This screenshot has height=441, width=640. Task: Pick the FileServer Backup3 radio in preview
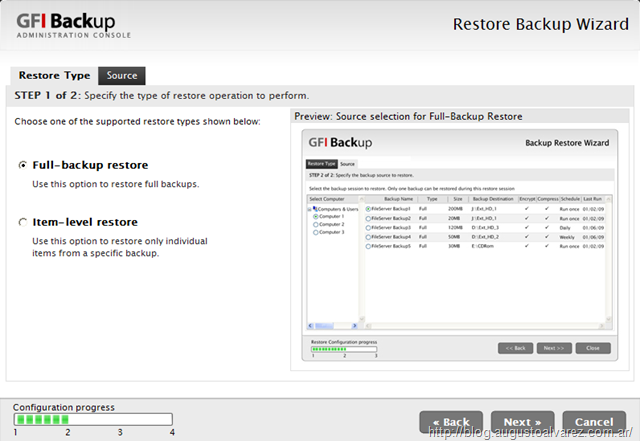point(368,226)
